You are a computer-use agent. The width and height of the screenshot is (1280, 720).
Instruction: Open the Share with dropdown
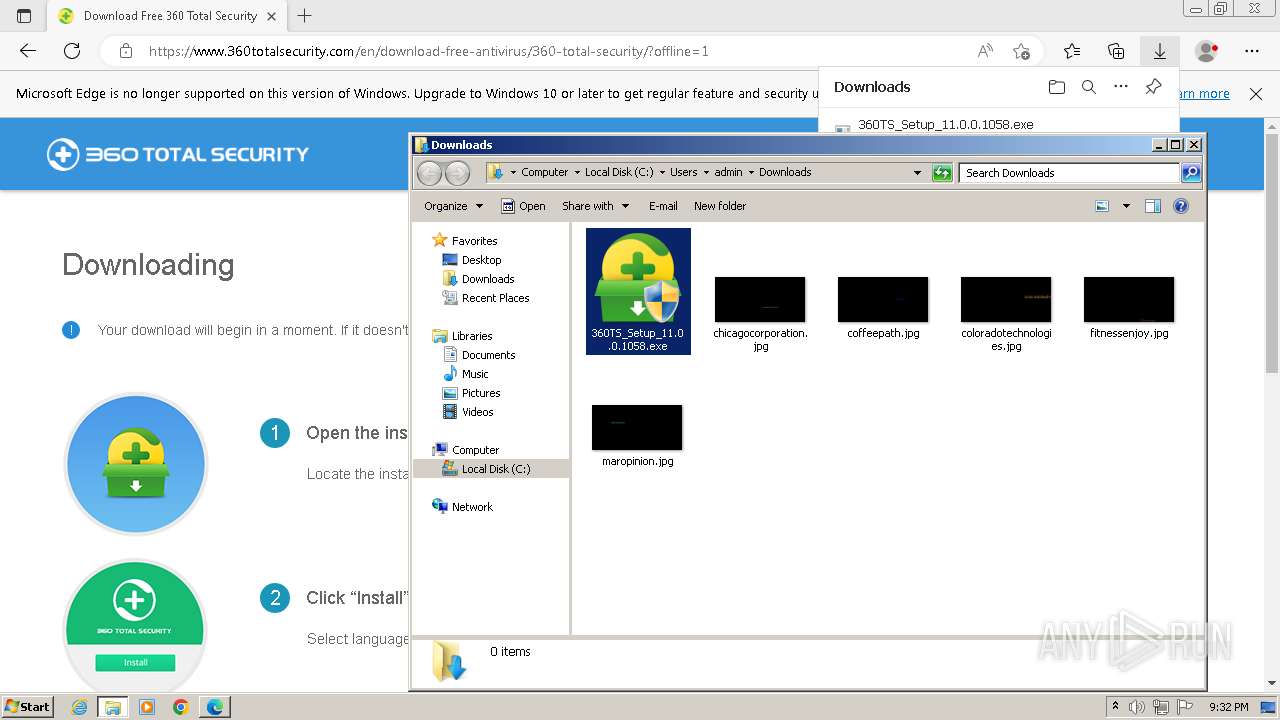(596, 206)
